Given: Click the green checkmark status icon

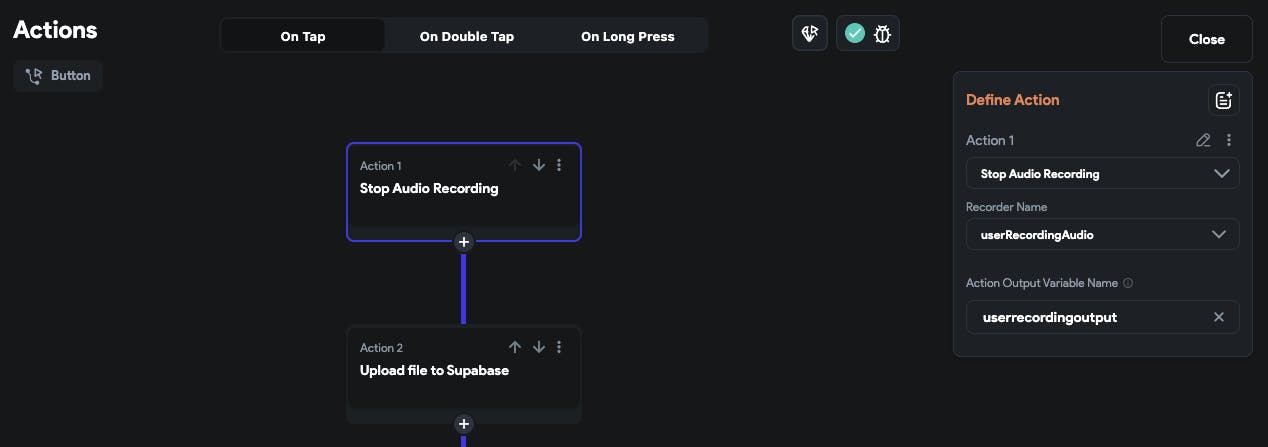Looking at the screenshot, I should (x=854, y=33).
